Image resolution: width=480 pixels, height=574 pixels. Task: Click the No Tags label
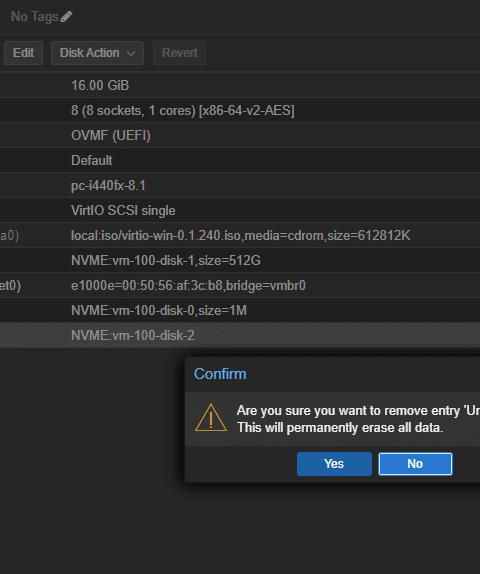[34, 16]
